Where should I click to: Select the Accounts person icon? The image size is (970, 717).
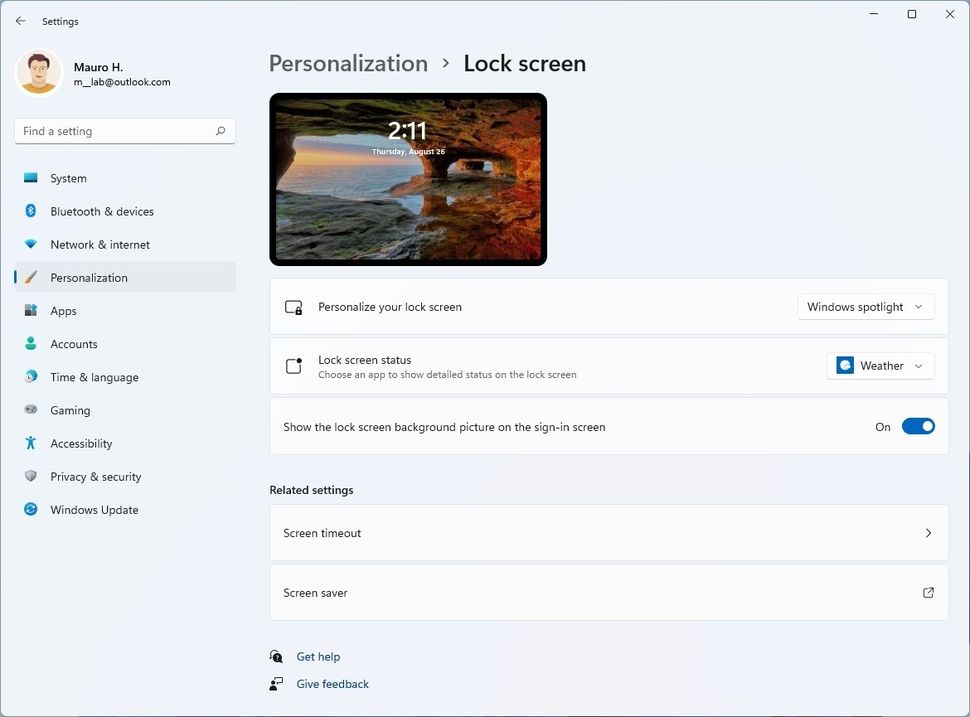[x=31, y=344]
